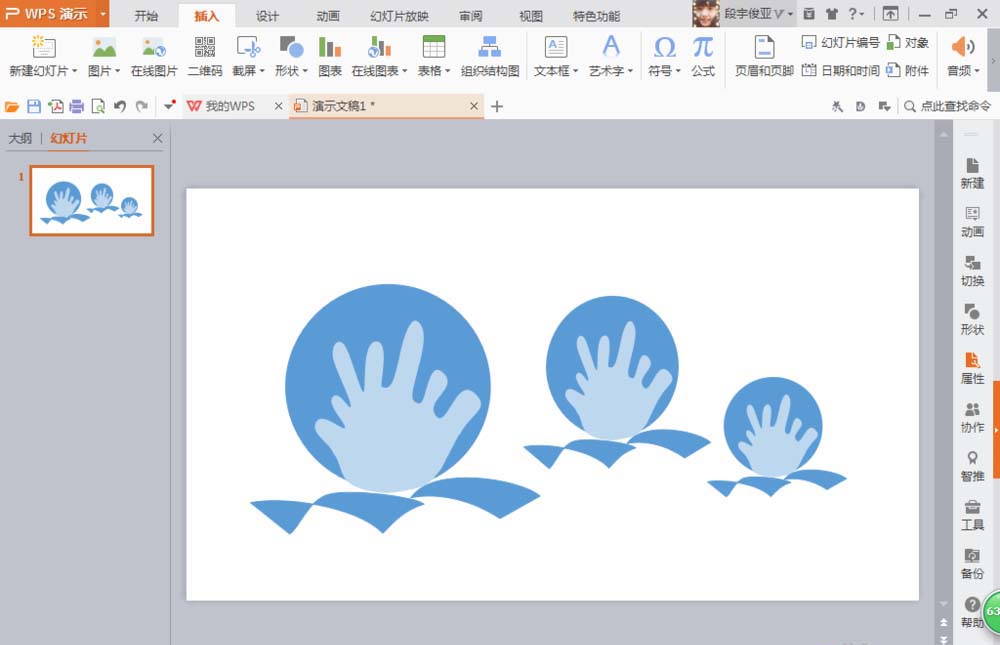This screenshot has height=645, width=1000.
Task: Insert slide number (幻灯片编号)
Action: tap(841, 43)
